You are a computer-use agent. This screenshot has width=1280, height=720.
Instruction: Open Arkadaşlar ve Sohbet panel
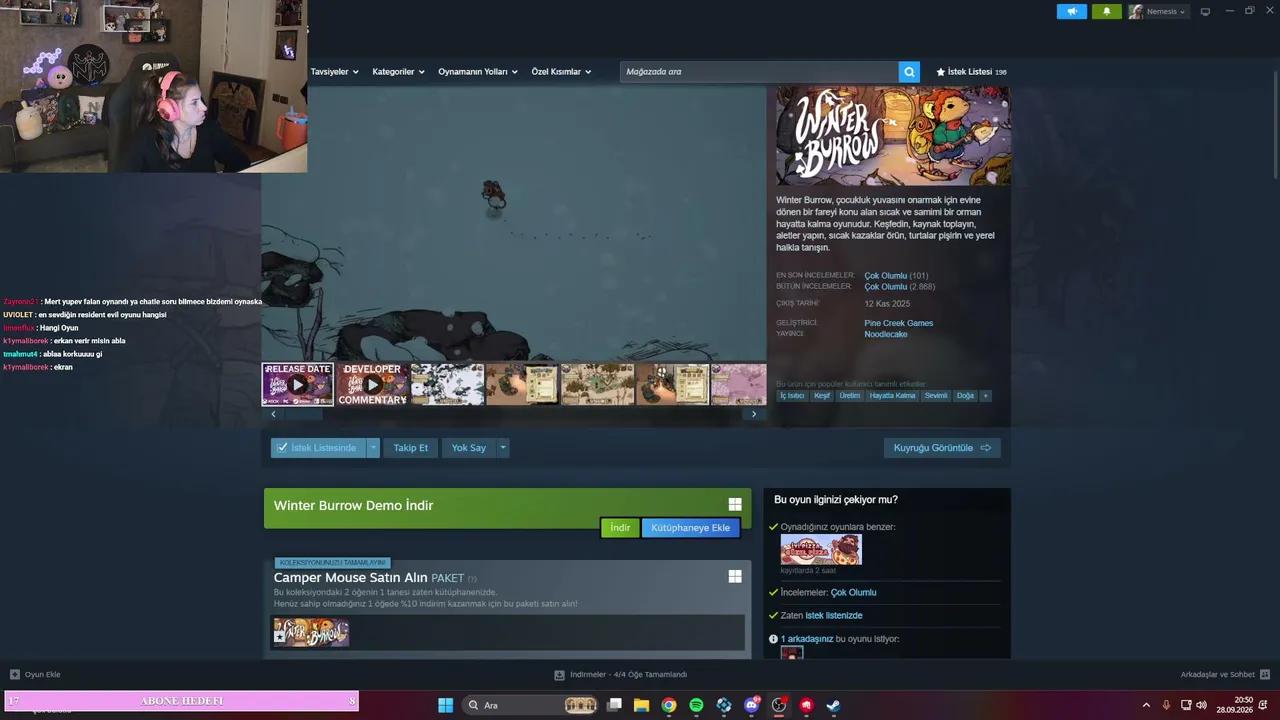click(1225, 674)
